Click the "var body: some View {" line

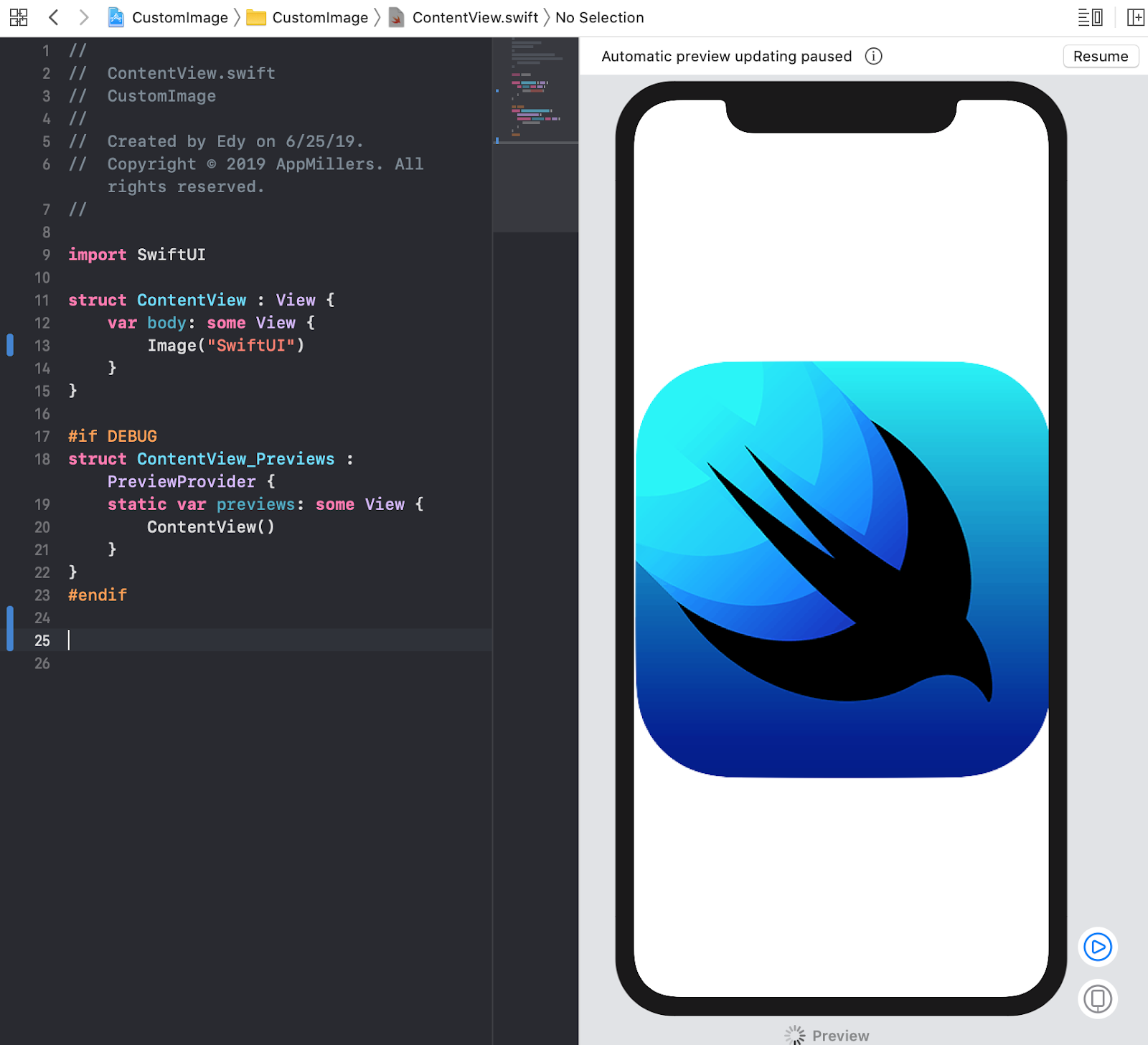click(x=212, y=323)
